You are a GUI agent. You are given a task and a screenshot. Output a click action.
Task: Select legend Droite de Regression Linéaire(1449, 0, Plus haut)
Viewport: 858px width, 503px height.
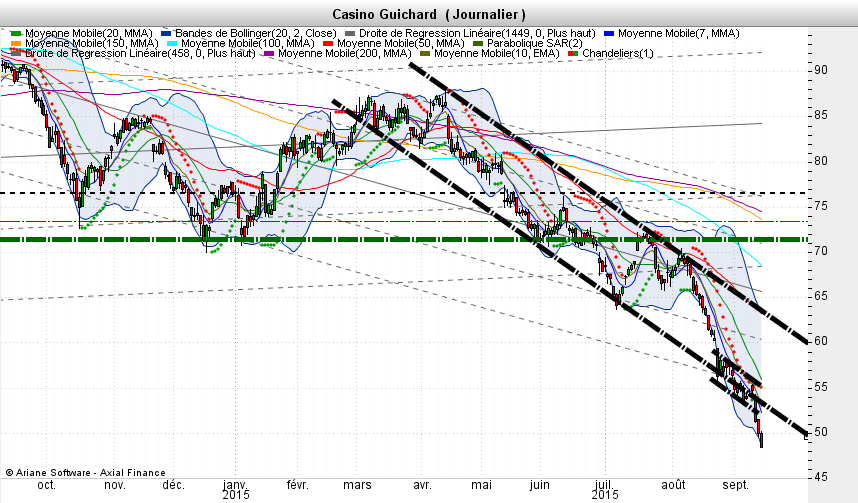pyautogui.click(x=477, y=33)
